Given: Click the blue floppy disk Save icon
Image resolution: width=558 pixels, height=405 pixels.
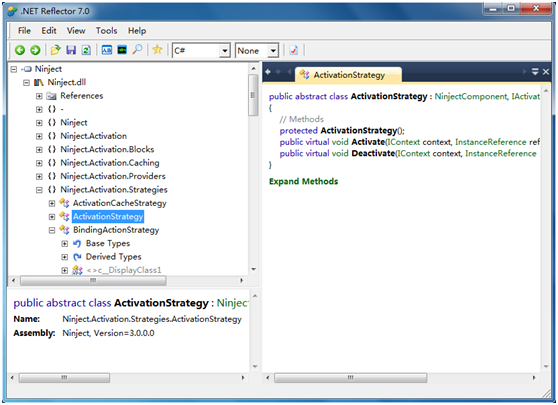Looking at the screenshot, I should pos(71,50).
